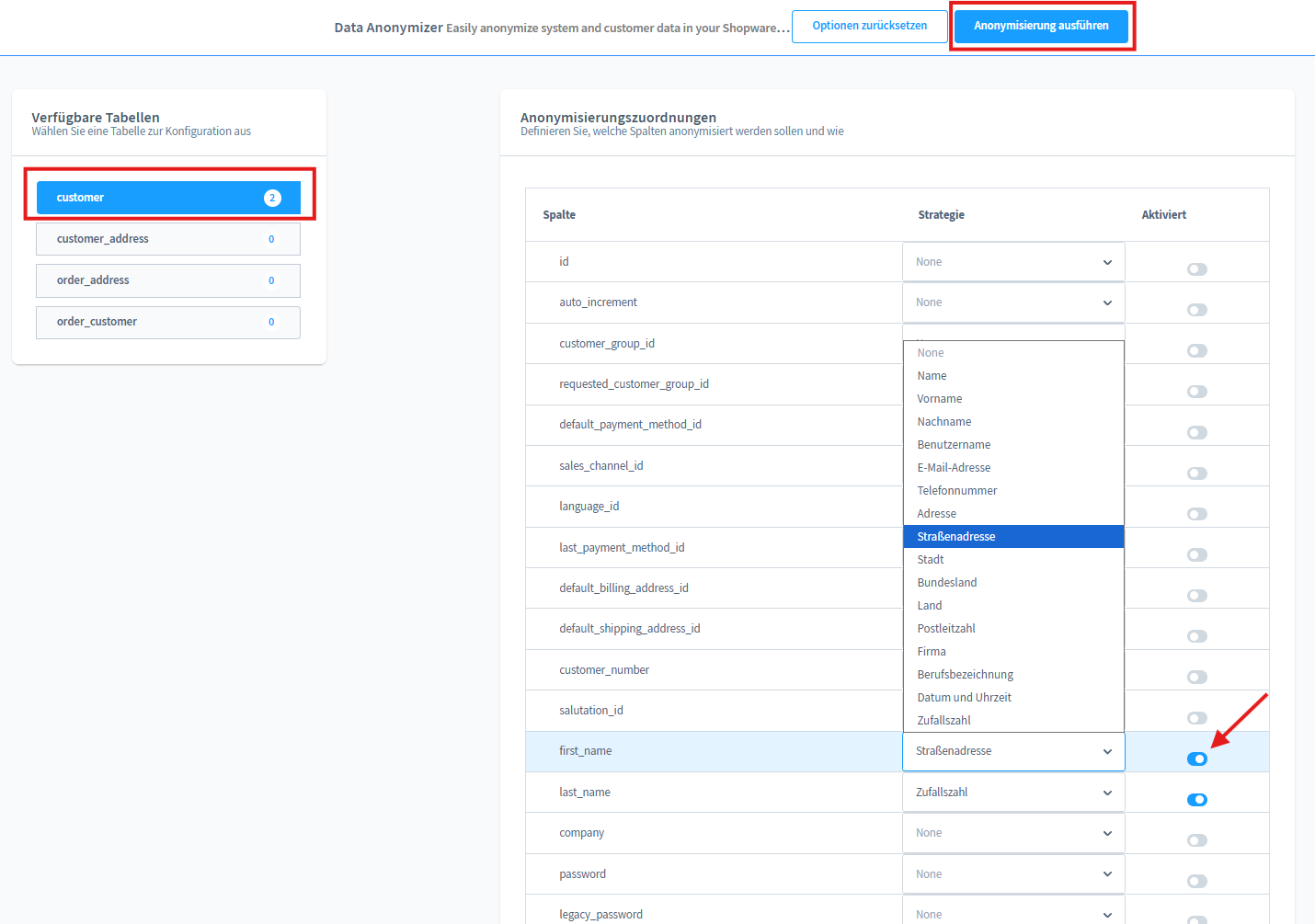Screen dimensions: 1315x924
Task: Enable the id column toggle
Action: tap(1196, 269)
